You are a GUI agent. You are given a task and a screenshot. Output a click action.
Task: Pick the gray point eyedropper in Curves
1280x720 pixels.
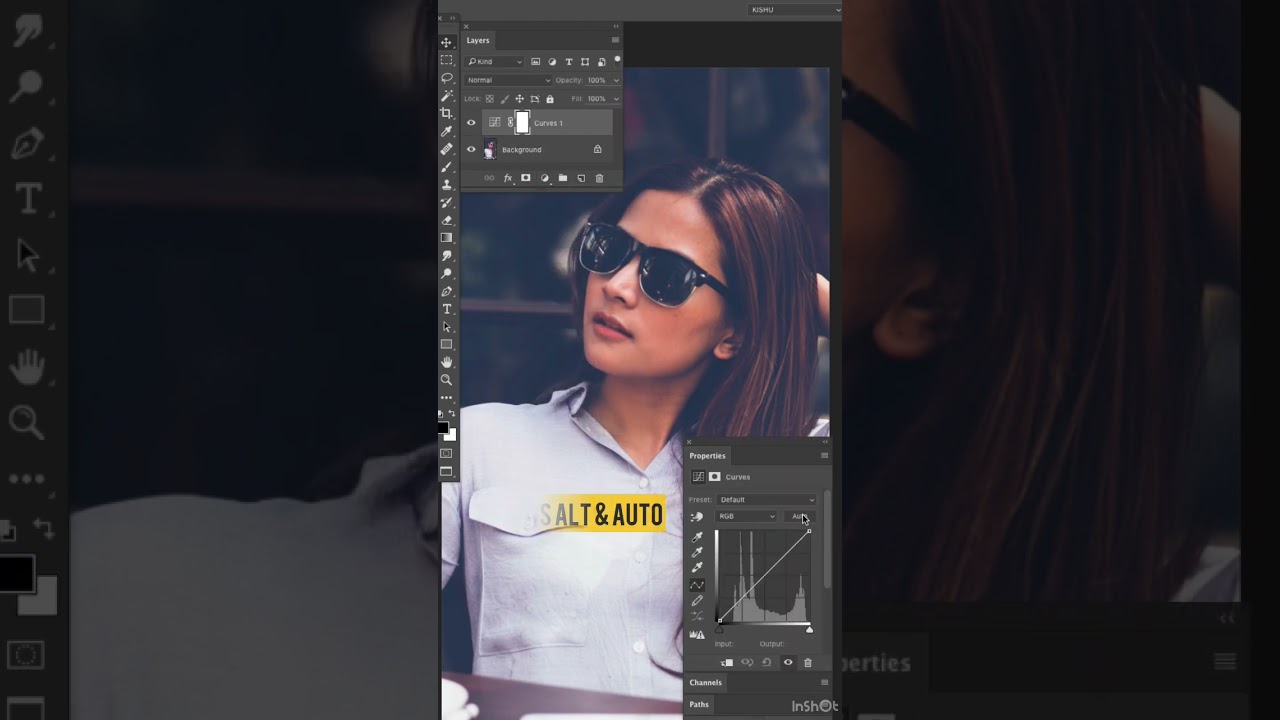pos(697,552)
